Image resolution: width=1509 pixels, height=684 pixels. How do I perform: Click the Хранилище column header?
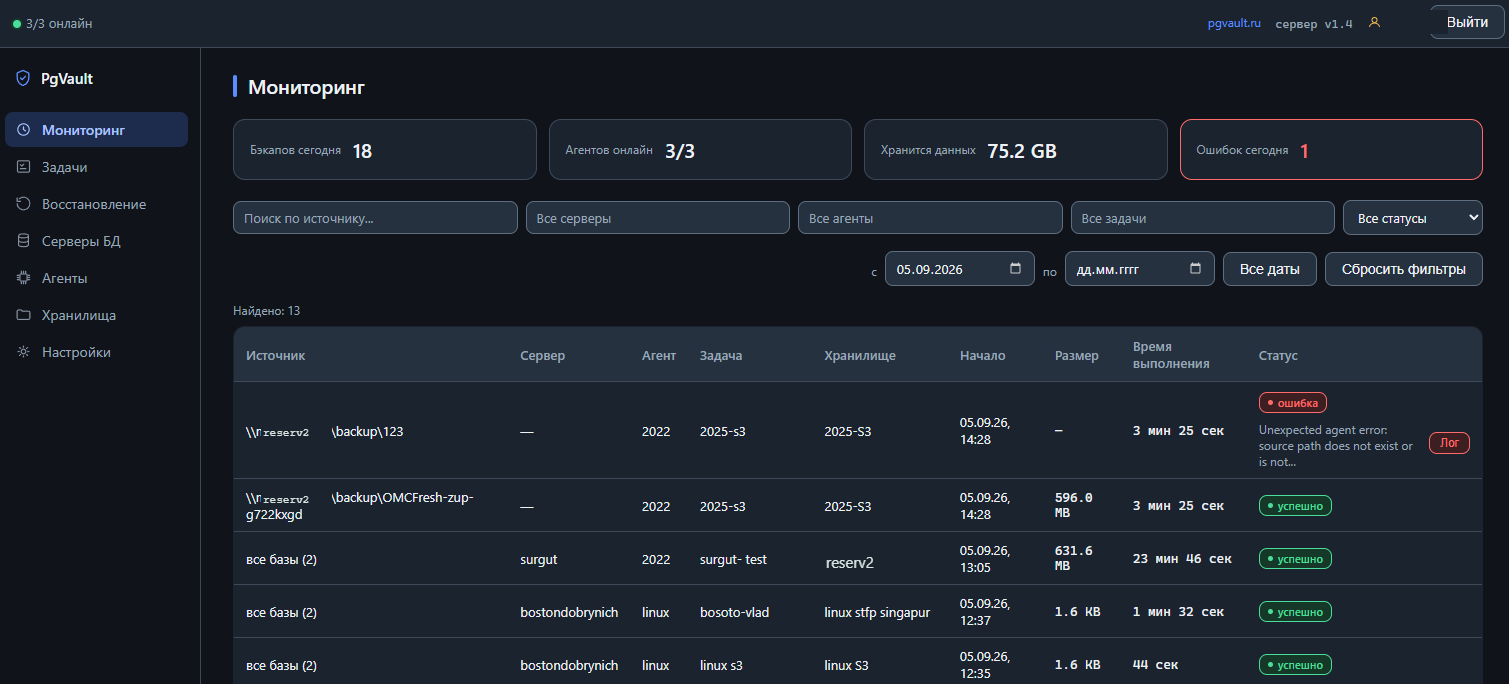click(x=860, y=355)
